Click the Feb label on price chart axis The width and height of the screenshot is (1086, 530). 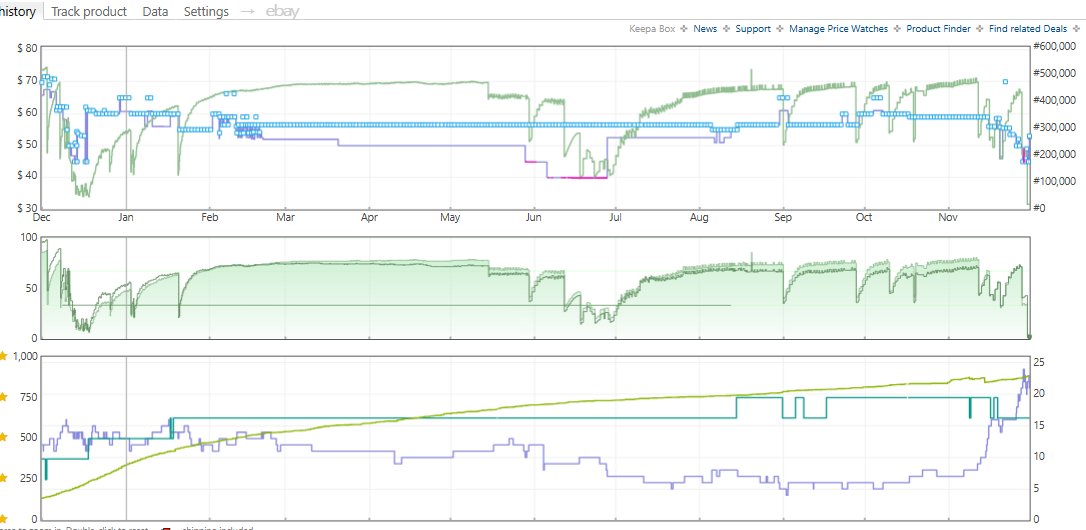[x=210, y=217]
